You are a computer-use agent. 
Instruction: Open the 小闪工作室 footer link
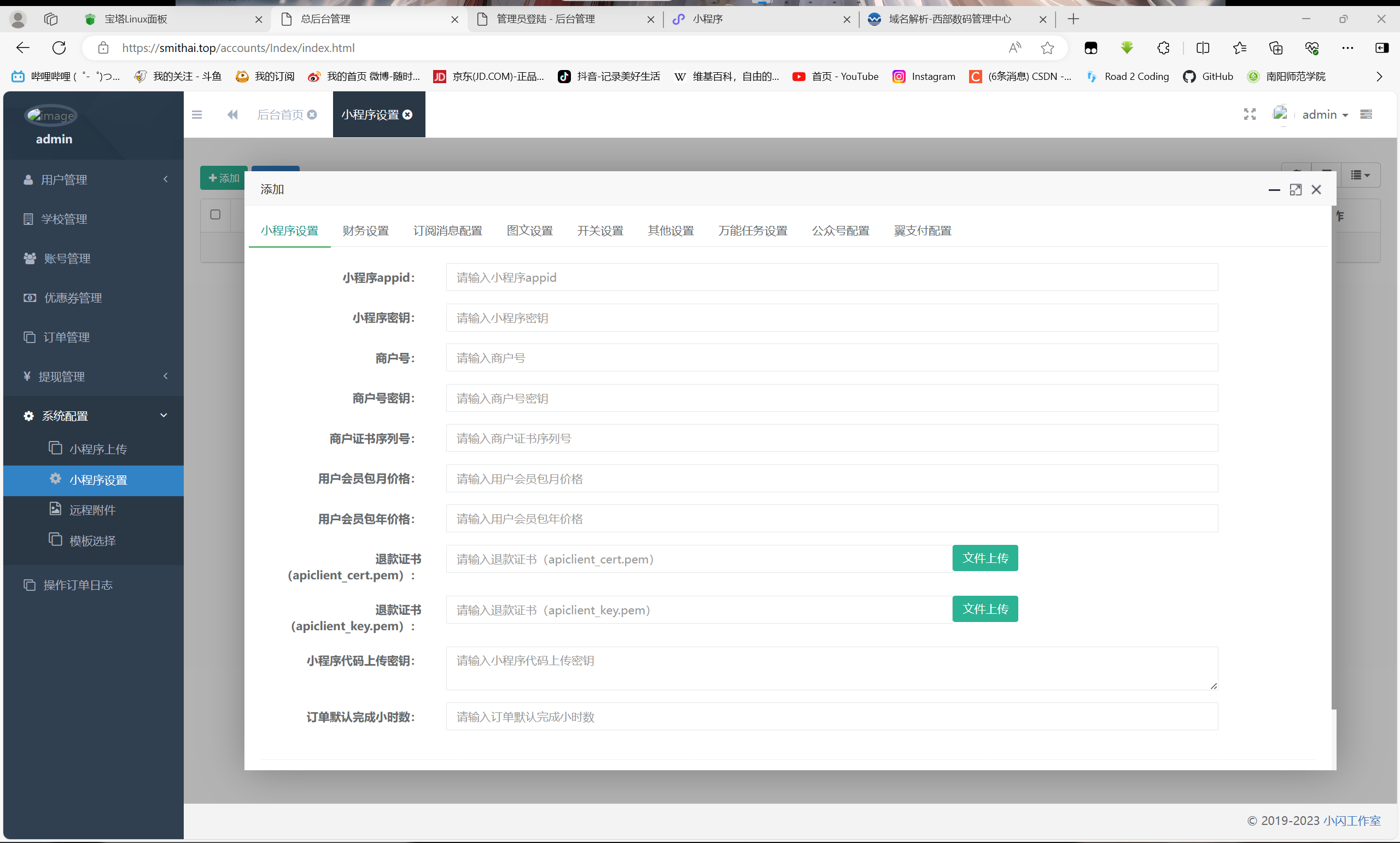pos(1352,820)
